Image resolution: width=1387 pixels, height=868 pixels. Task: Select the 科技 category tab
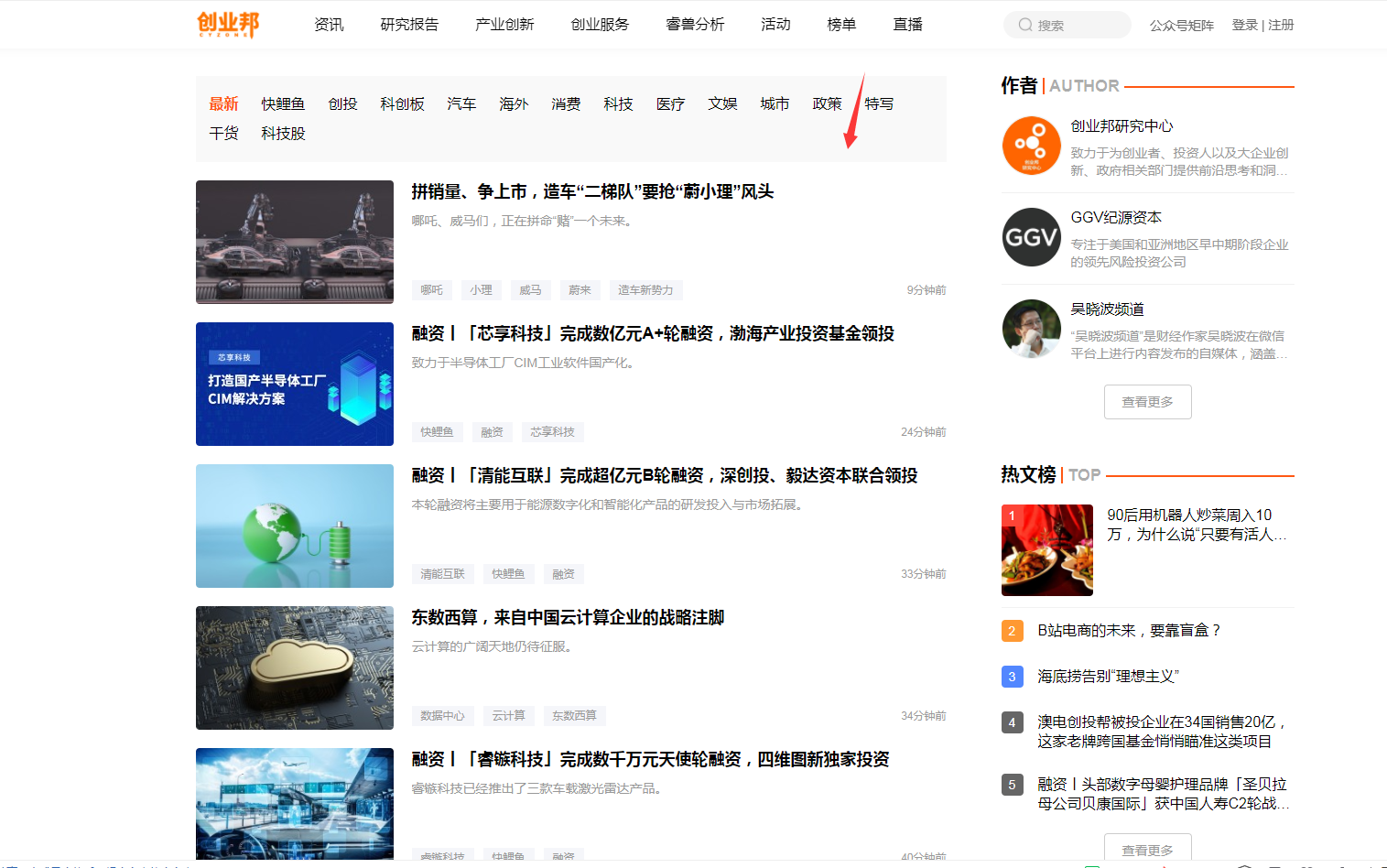pos(618,104)
